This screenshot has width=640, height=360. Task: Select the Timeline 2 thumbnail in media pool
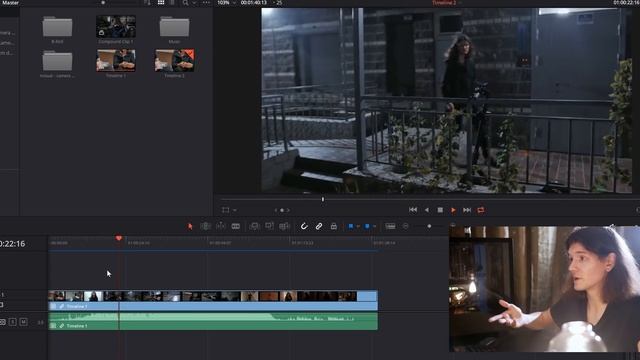pyautogui.click(x=175, y=60)
